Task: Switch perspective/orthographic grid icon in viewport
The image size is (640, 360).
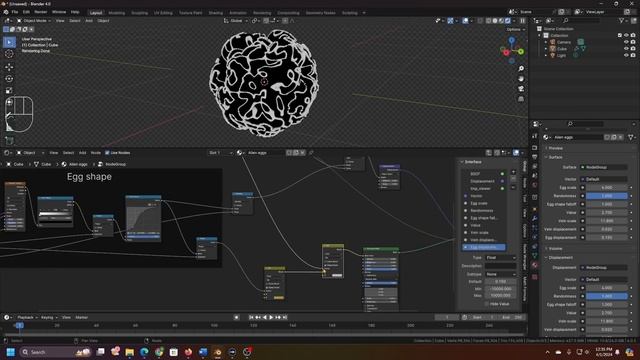Action: [521, 99]
